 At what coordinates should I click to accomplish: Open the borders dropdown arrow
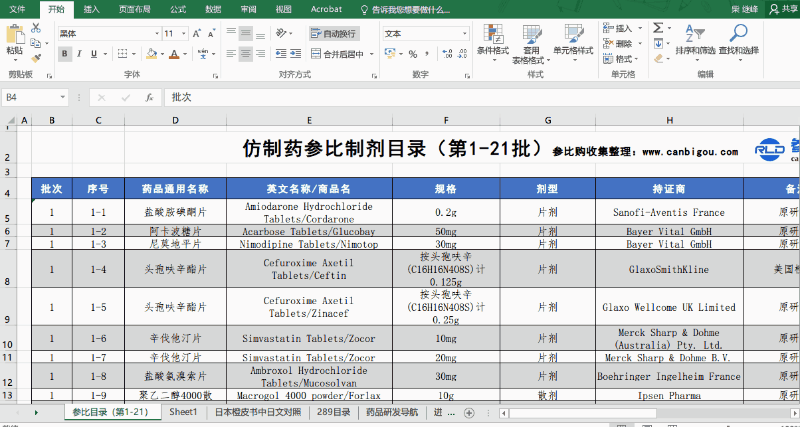(x=134, y=54)
